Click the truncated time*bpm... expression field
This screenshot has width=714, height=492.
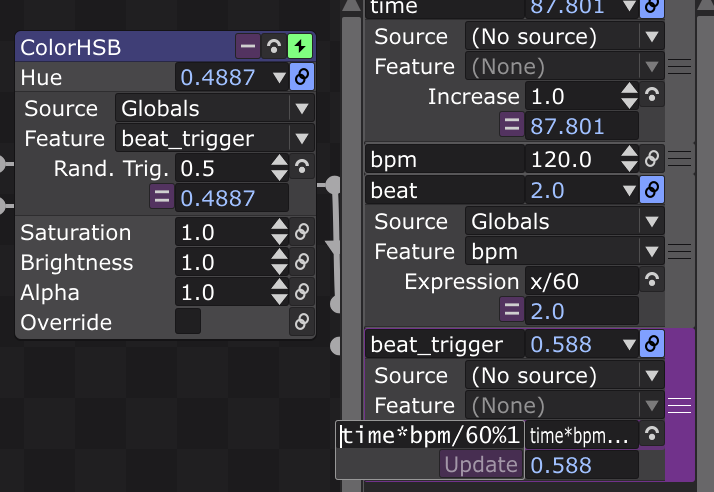click(581, 436)
